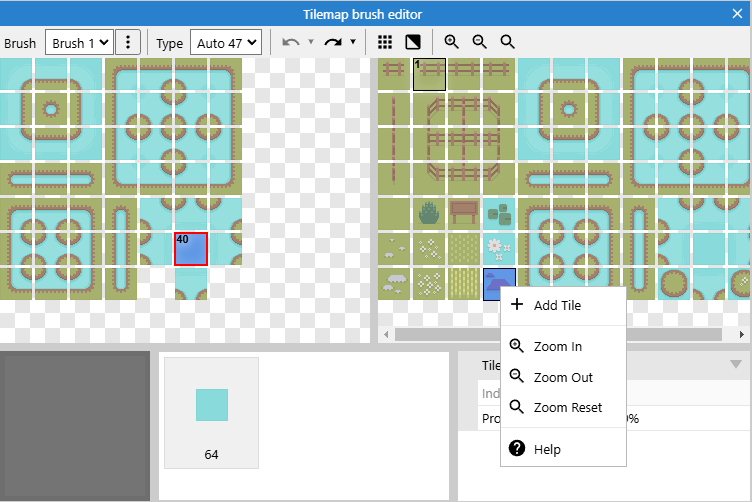This screenshot has width=752, height=502.
Task: Expand the undo history dropdown arrow
Action: point(311,43)
